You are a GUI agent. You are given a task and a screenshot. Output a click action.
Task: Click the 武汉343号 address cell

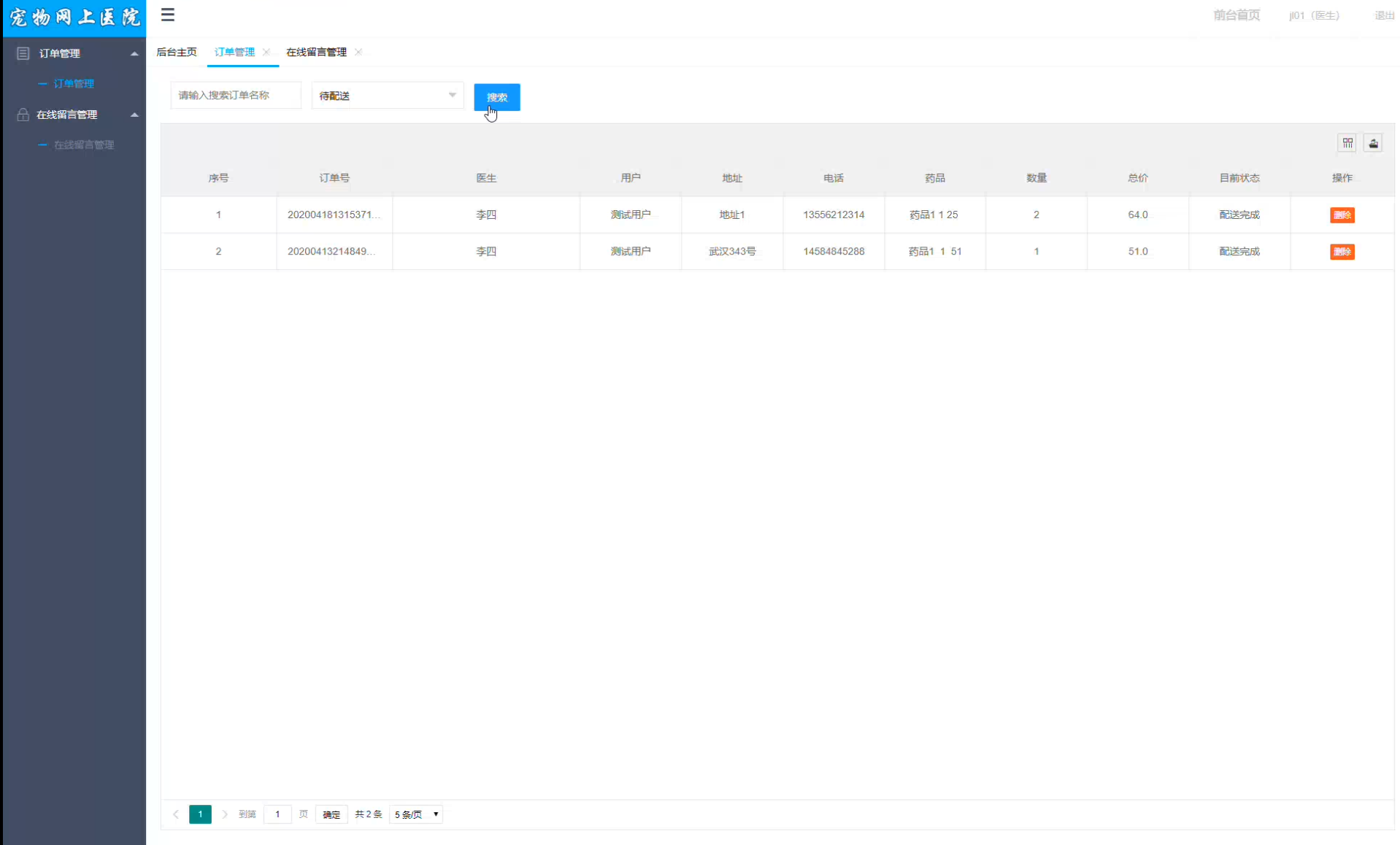pos(732,251)
